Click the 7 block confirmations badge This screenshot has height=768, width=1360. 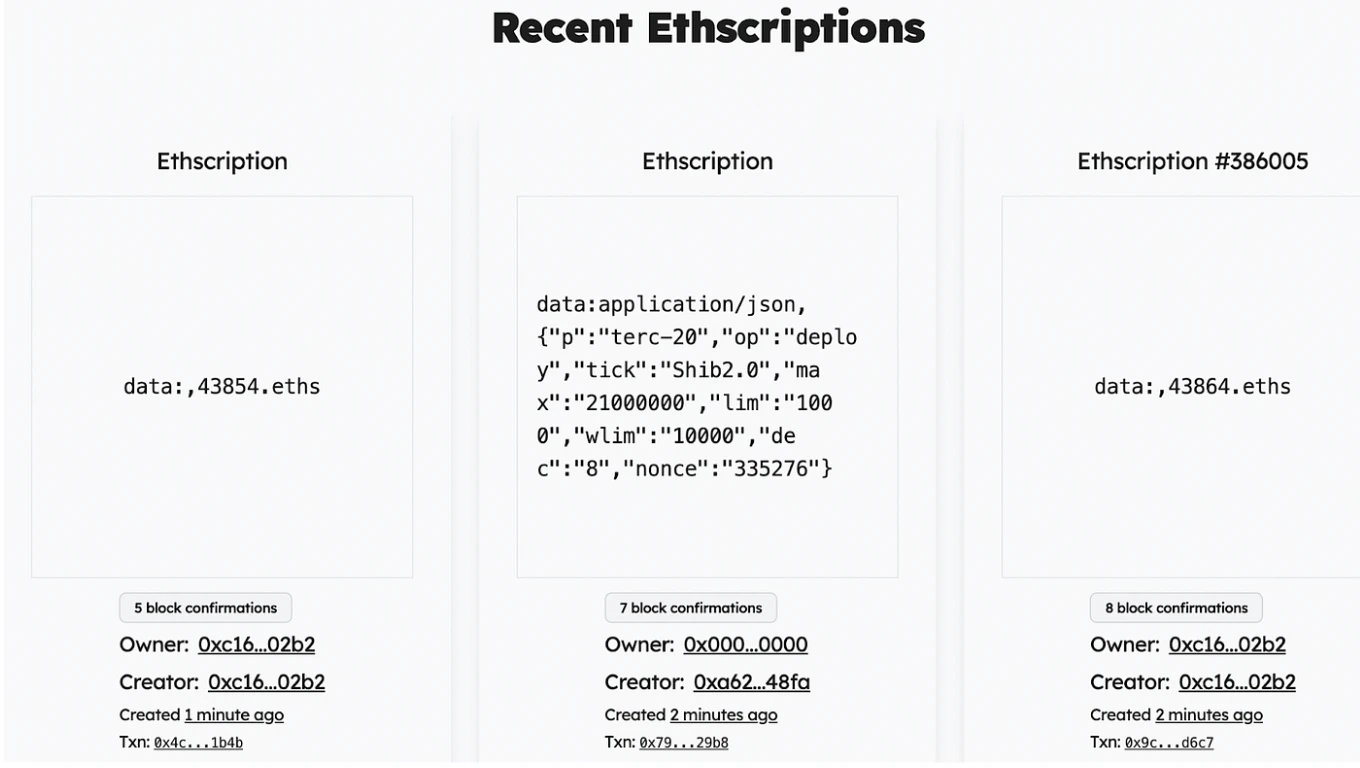690,608
